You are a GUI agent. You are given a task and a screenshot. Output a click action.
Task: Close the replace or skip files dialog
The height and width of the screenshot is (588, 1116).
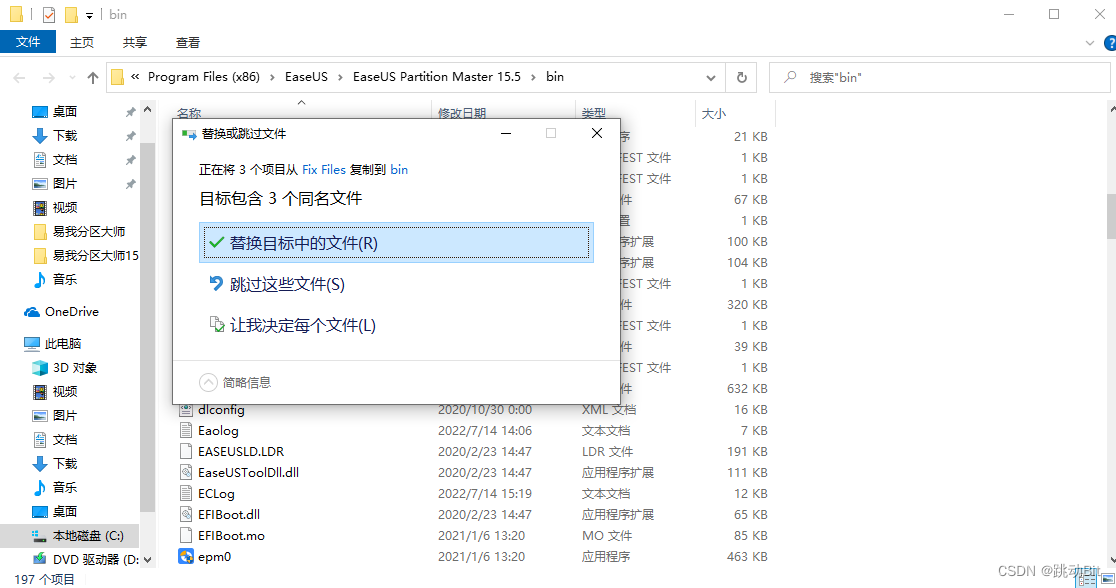tap(597, 133)
